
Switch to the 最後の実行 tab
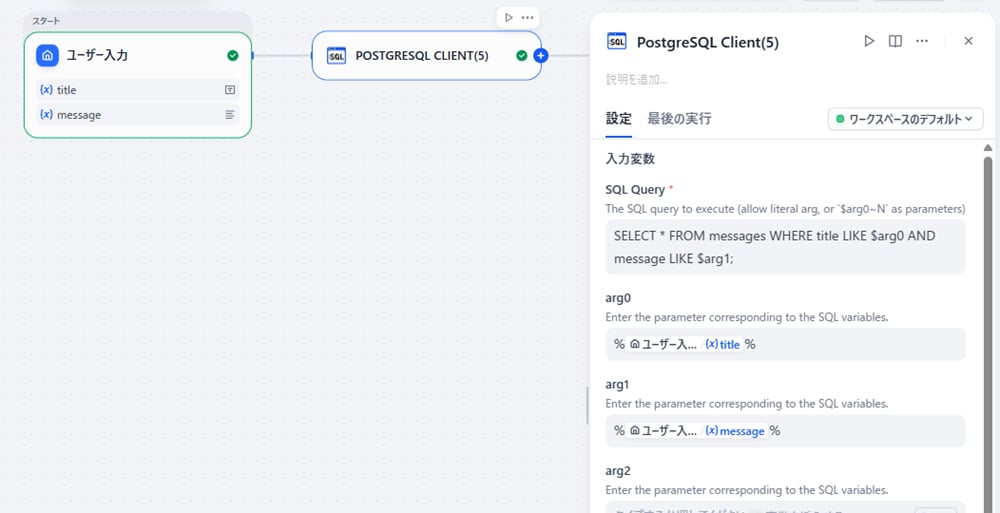pos(679,118)
